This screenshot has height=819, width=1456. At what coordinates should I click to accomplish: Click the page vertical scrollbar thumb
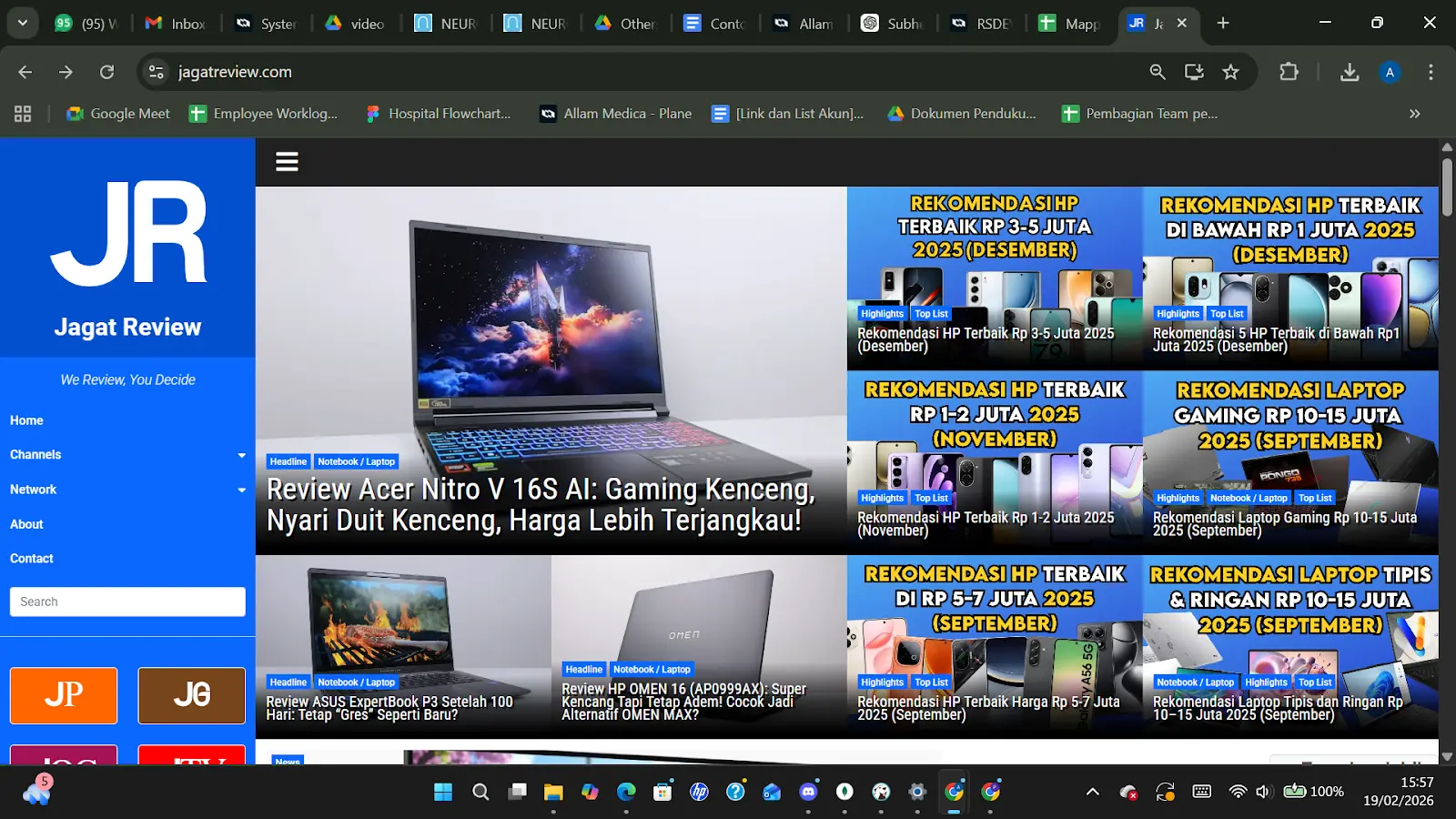pyautogui.click(x=1447, y=187)
